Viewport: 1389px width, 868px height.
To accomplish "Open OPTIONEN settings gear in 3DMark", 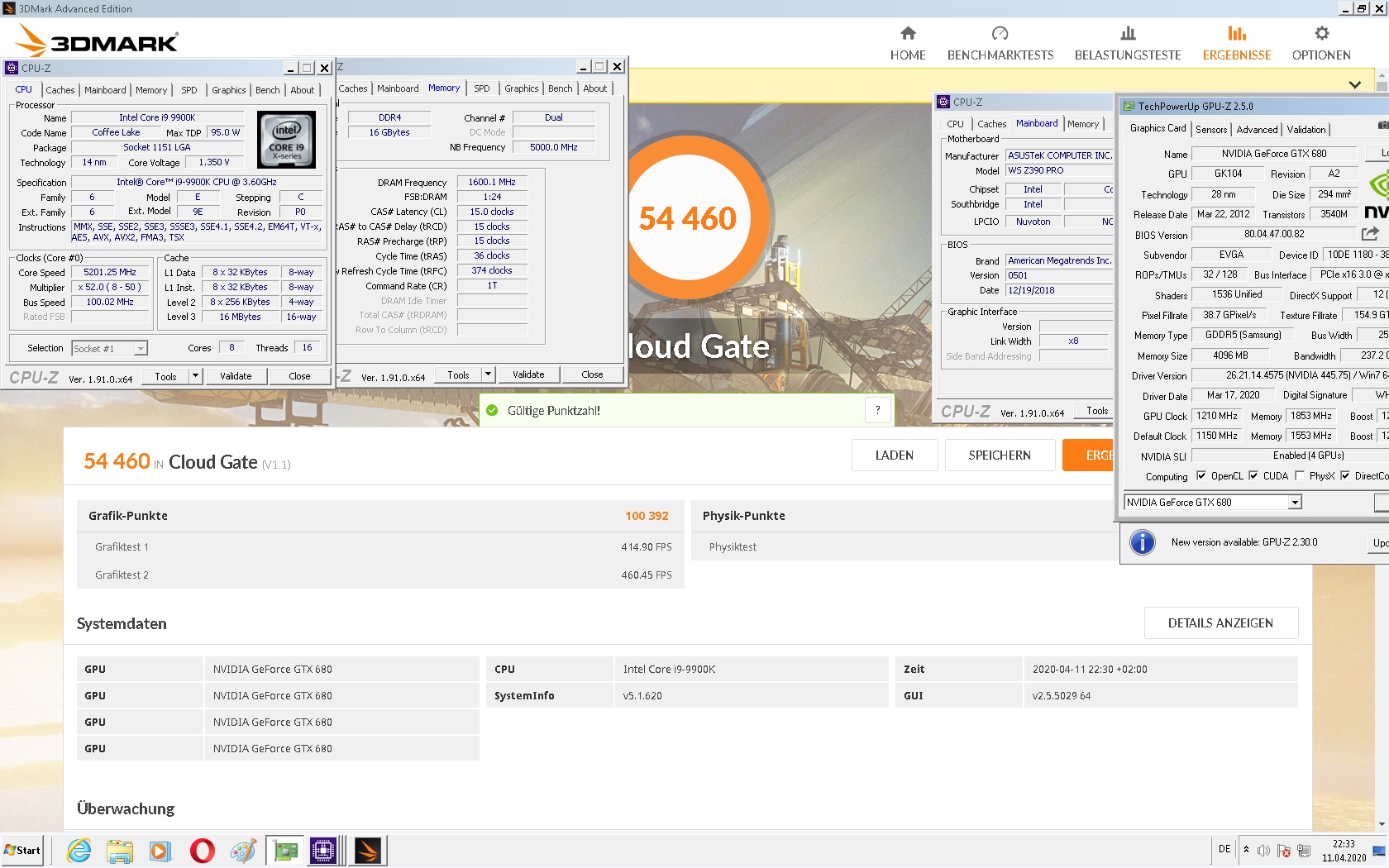I will [x=1321, y=44].
